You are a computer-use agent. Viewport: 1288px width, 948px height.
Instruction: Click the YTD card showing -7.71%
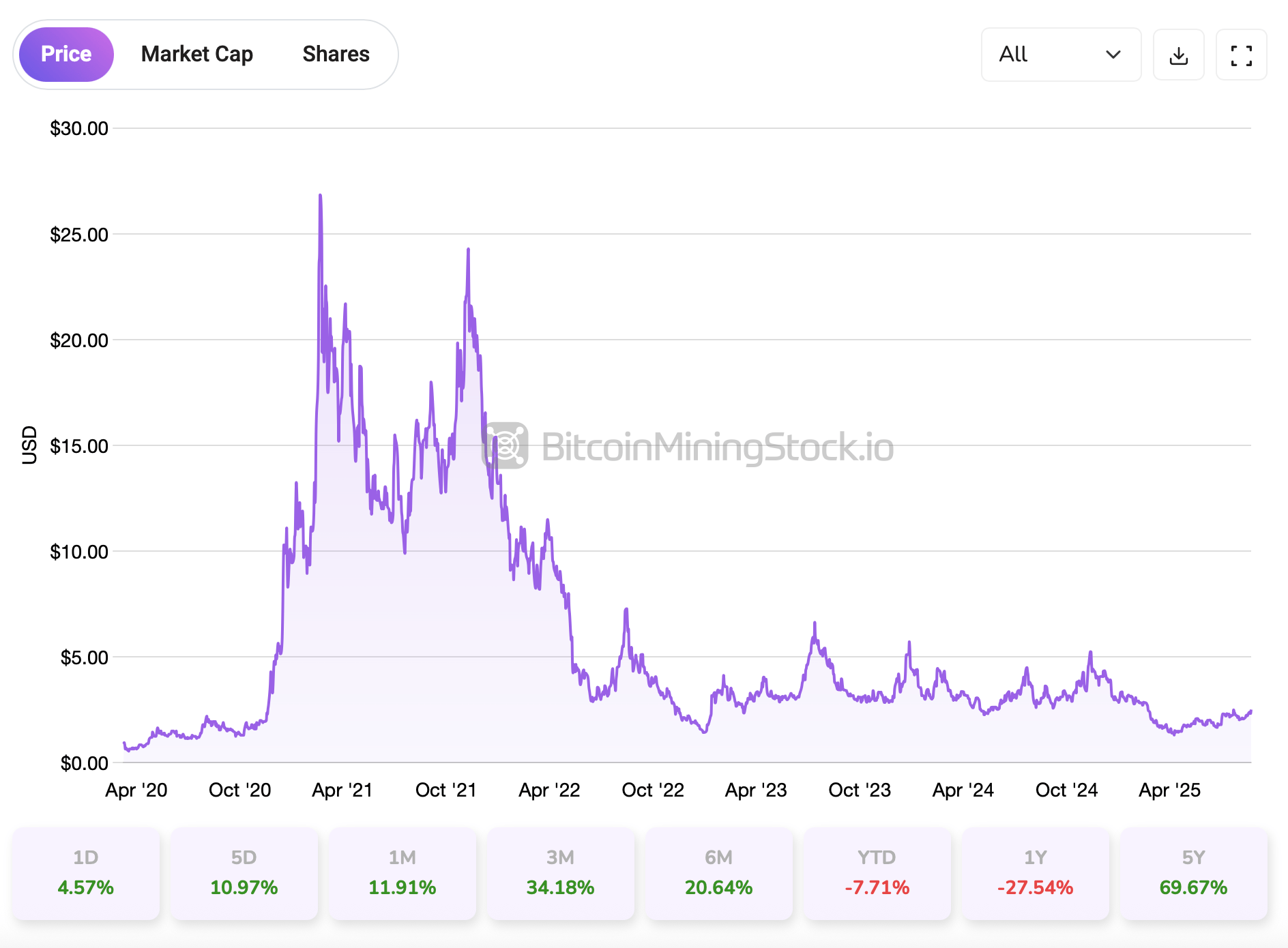pyautogui.click(x=877, y=874)
